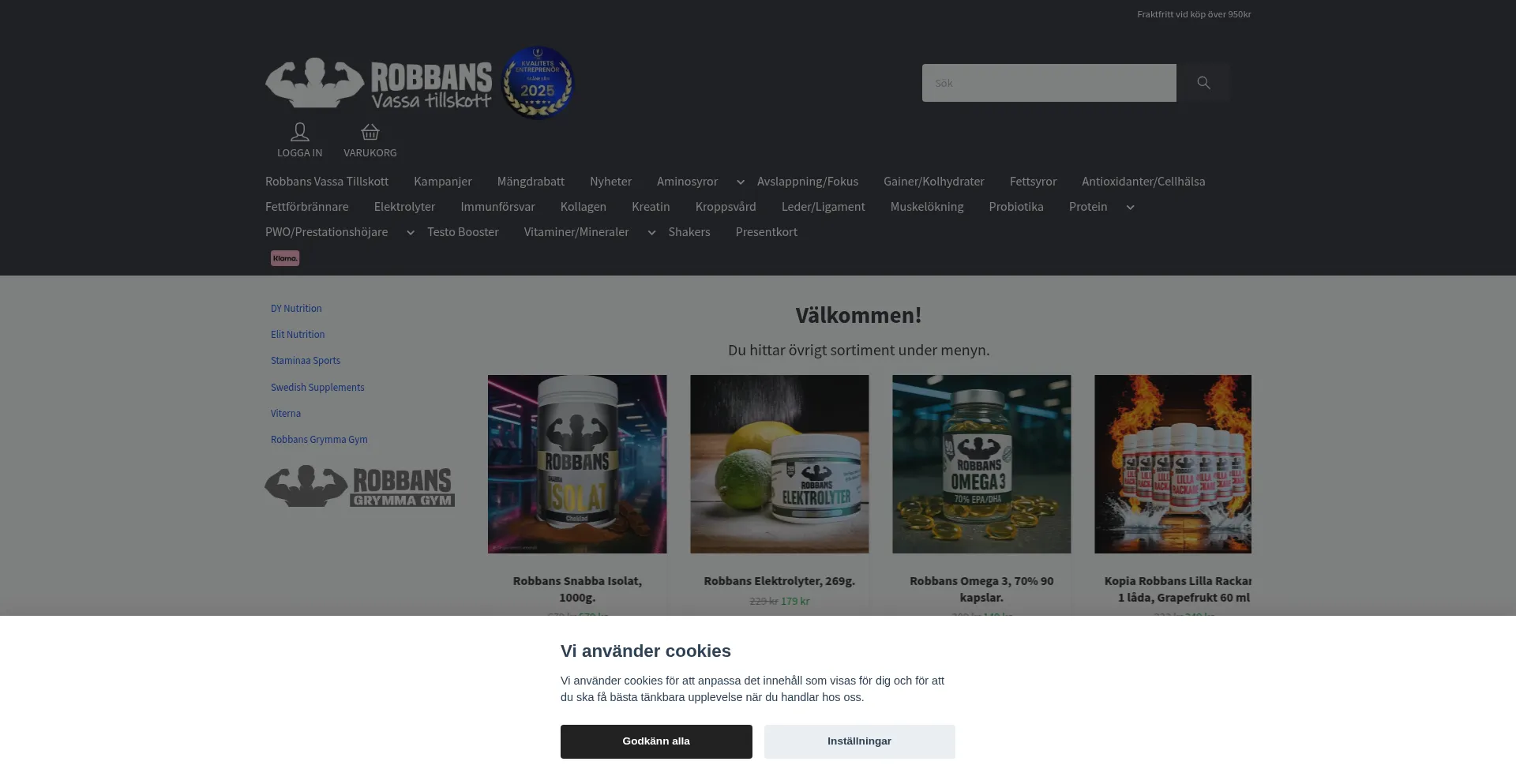Open the Probiotika category

[1016, 207]
